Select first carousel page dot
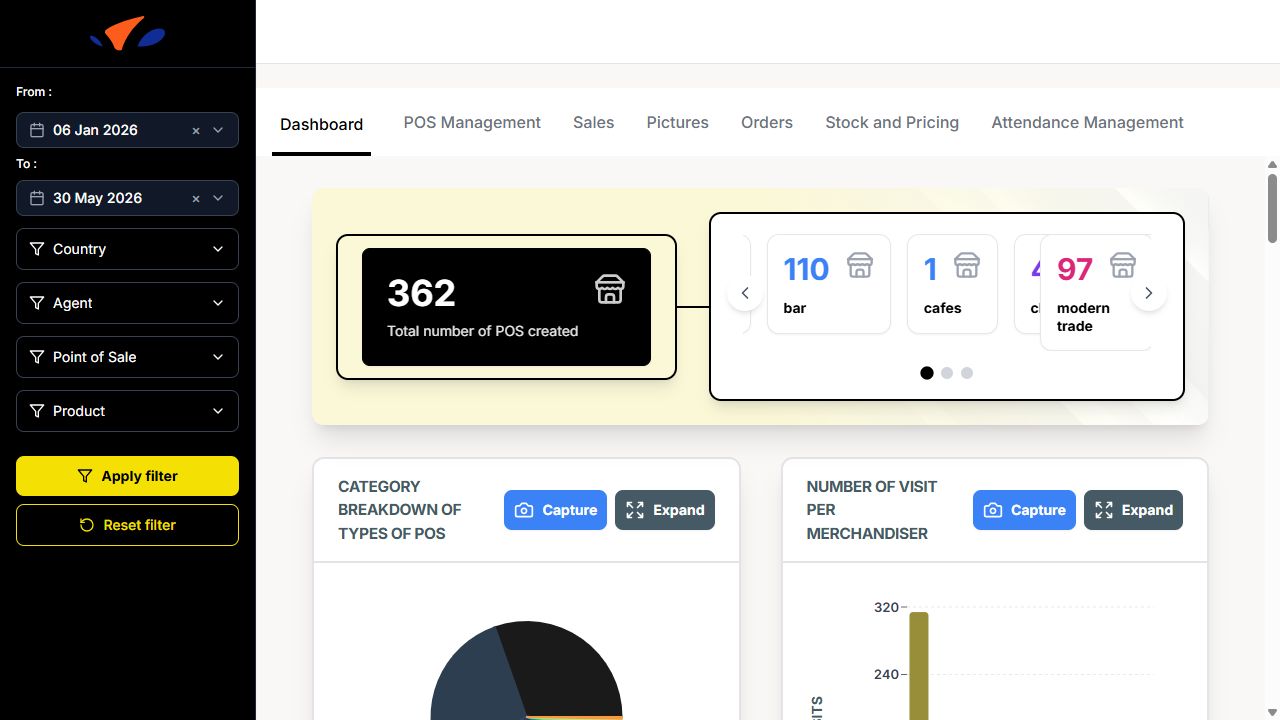The height and width of the screenshot is (720, 1280). tap(927, 373)
